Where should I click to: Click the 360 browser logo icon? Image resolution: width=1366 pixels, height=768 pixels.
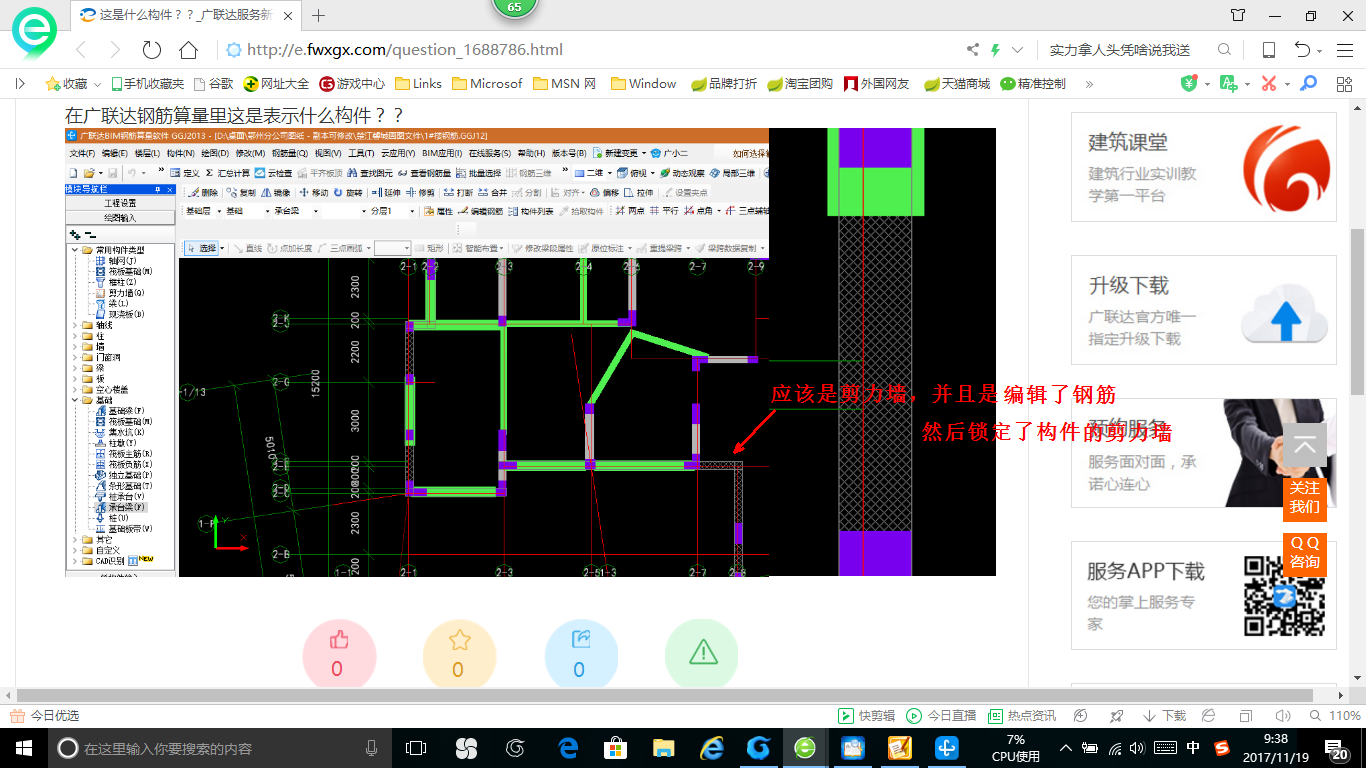pyautogui.click(x=34, y=33)
